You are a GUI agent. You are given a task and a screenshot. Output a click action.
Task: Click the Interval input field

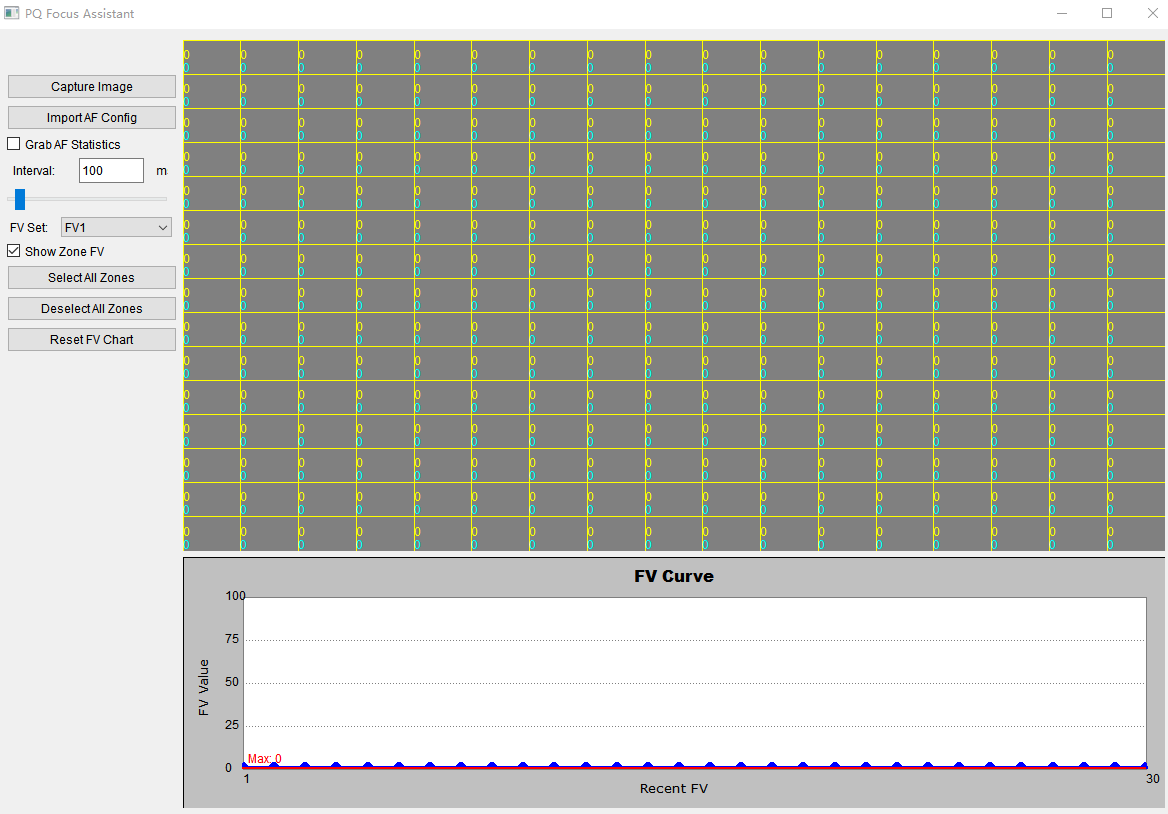click(111, 171)
